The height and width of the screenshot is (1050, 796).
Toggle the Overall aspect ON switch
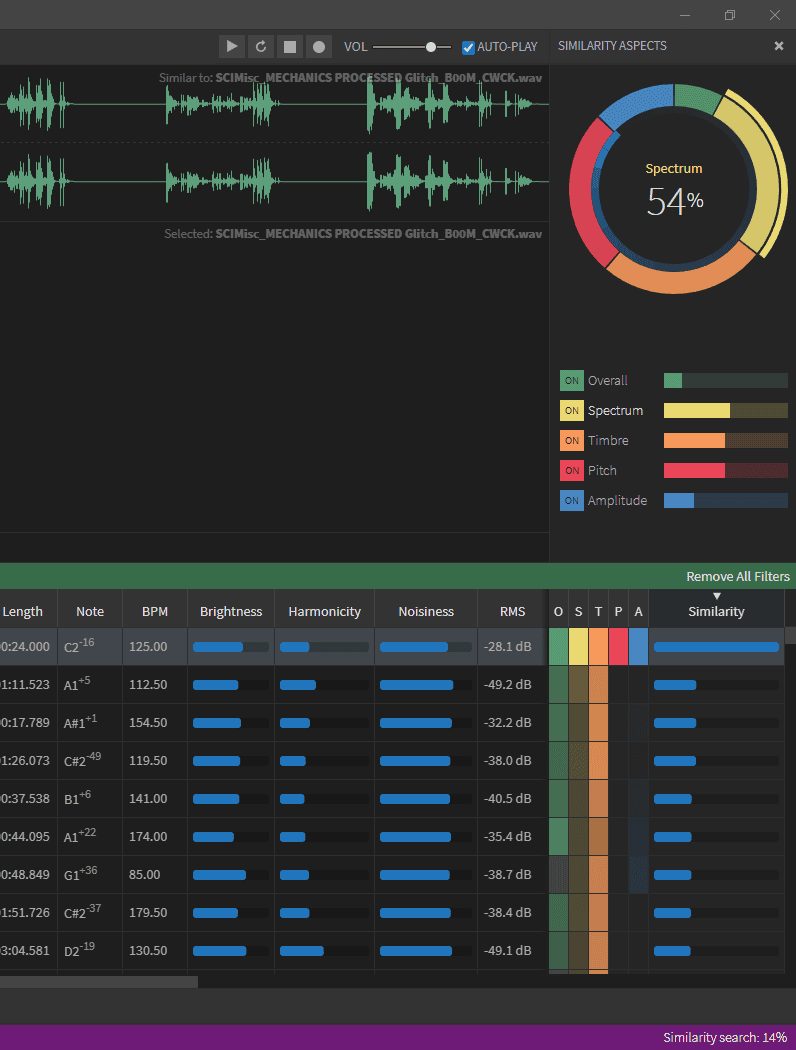[572, 381]
